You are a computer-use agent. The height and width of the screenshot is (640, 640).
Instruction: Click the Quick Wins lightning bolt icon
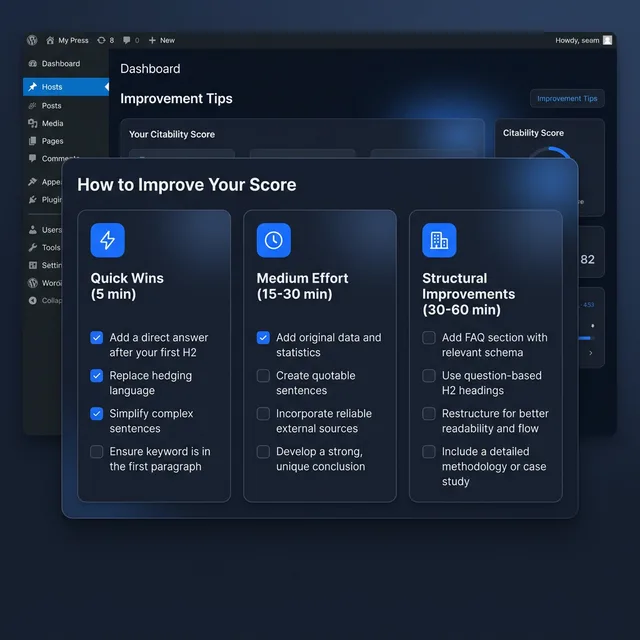click(108, 240)
